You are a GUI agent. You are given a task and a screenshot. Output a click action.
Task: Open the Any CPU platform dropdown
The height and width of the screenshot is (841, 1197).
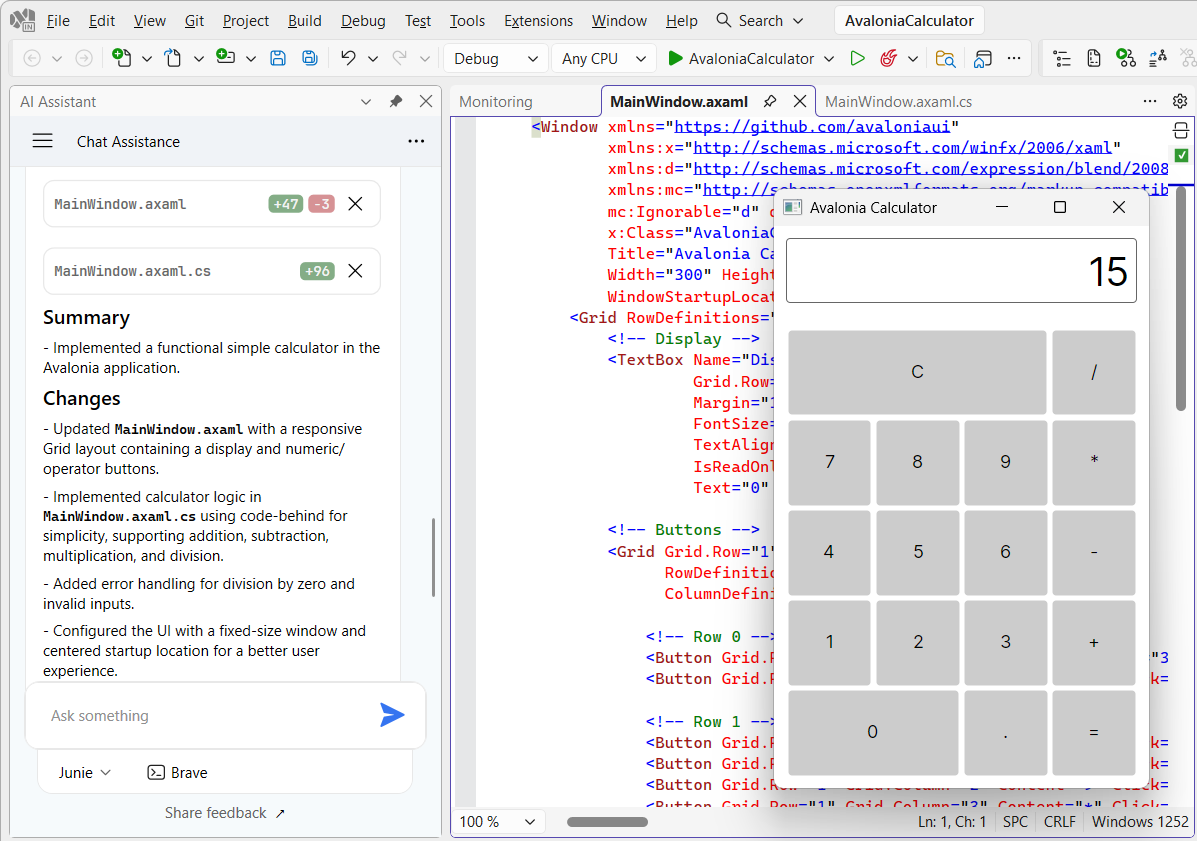603,59
